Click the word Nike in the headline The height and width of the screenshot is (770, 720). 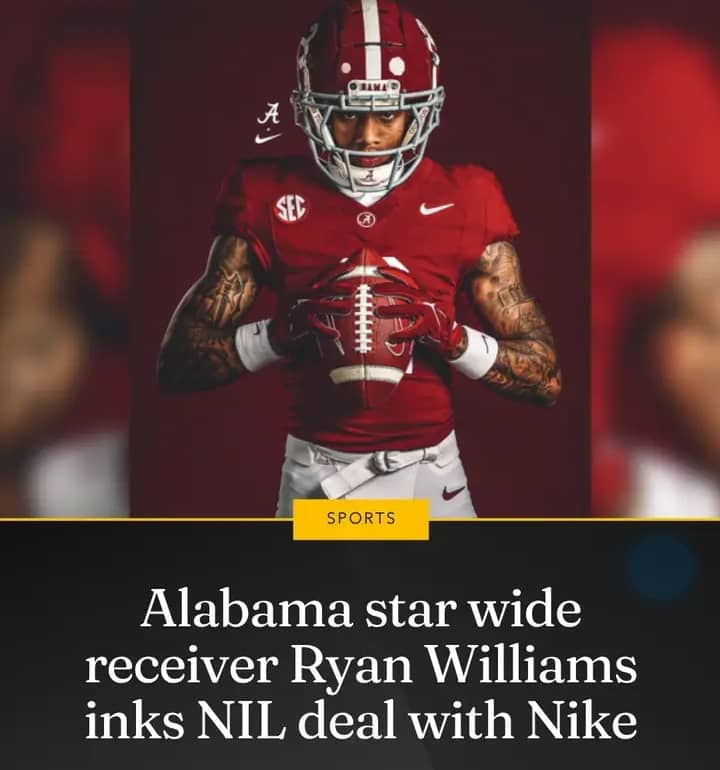point(582,721)
